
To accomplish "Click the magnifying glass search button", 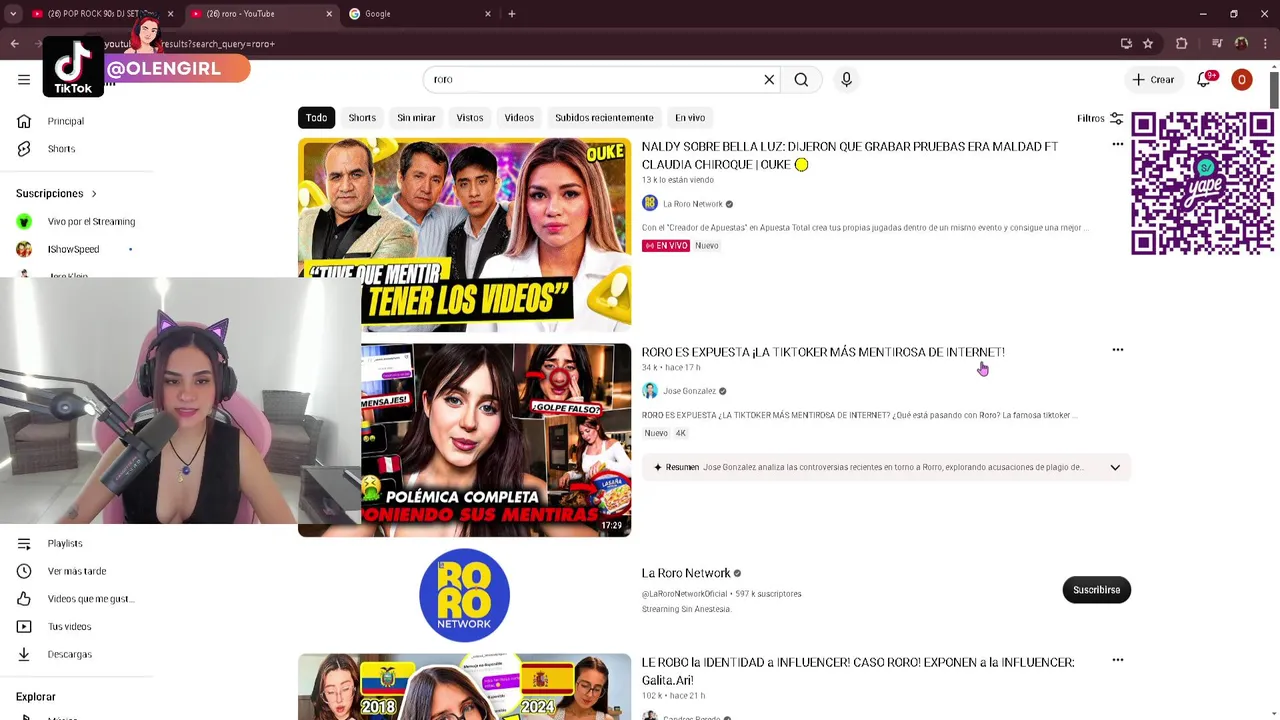I will (801, 80).
